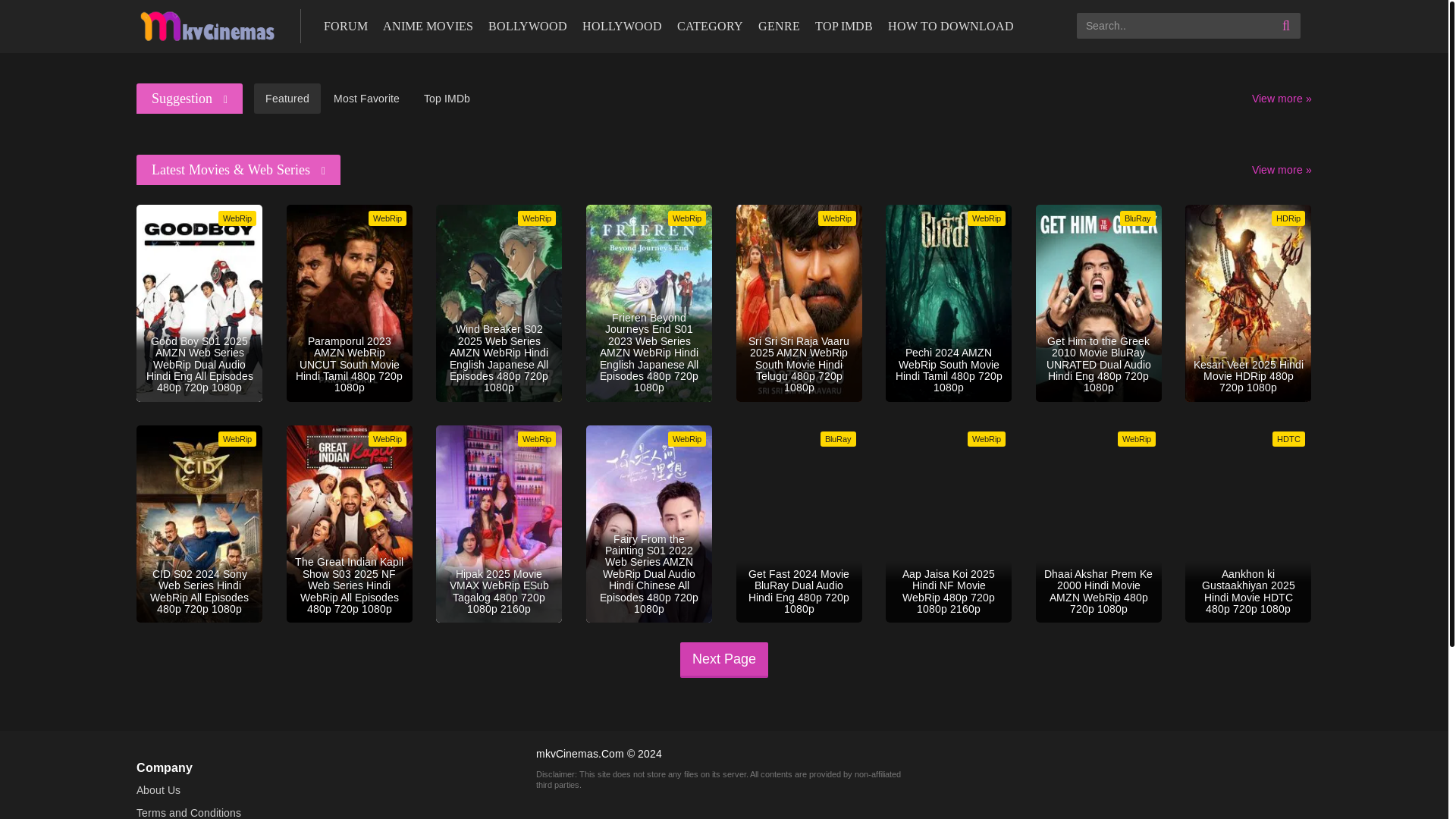Open the Aap Jaisa Koi 2025 card
This screenshot has height=819, width=1456.
[x=949, y=524]
